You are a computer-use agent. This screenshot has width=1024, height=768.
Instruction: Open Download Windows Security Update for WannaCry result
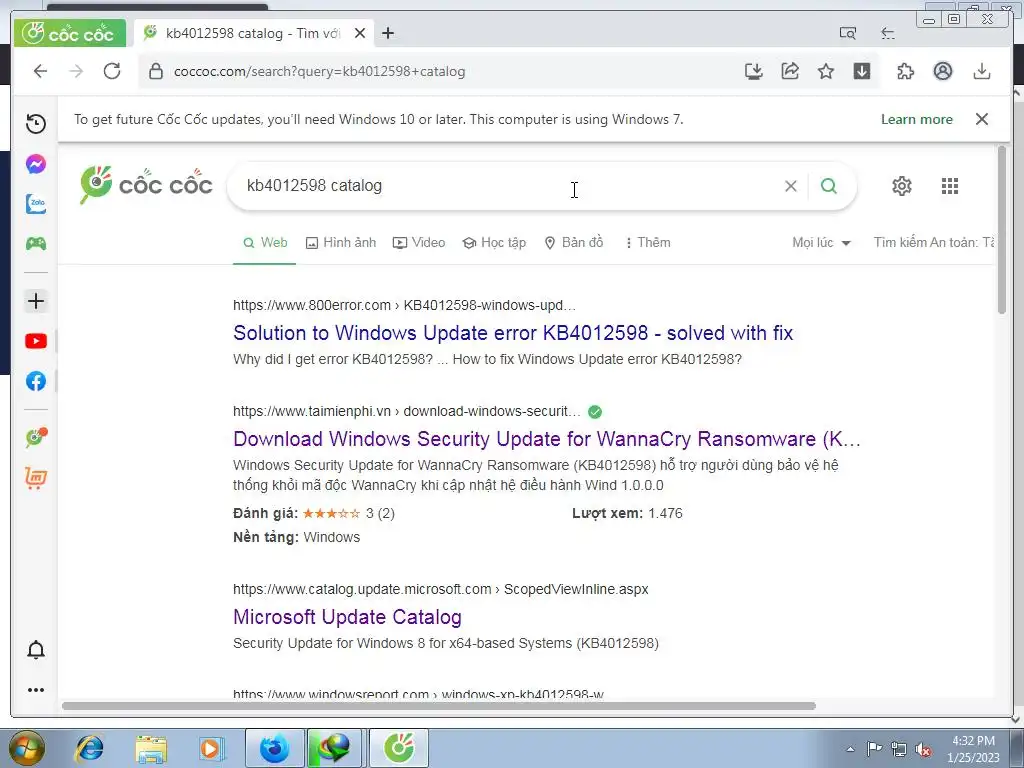click(547, 439)
